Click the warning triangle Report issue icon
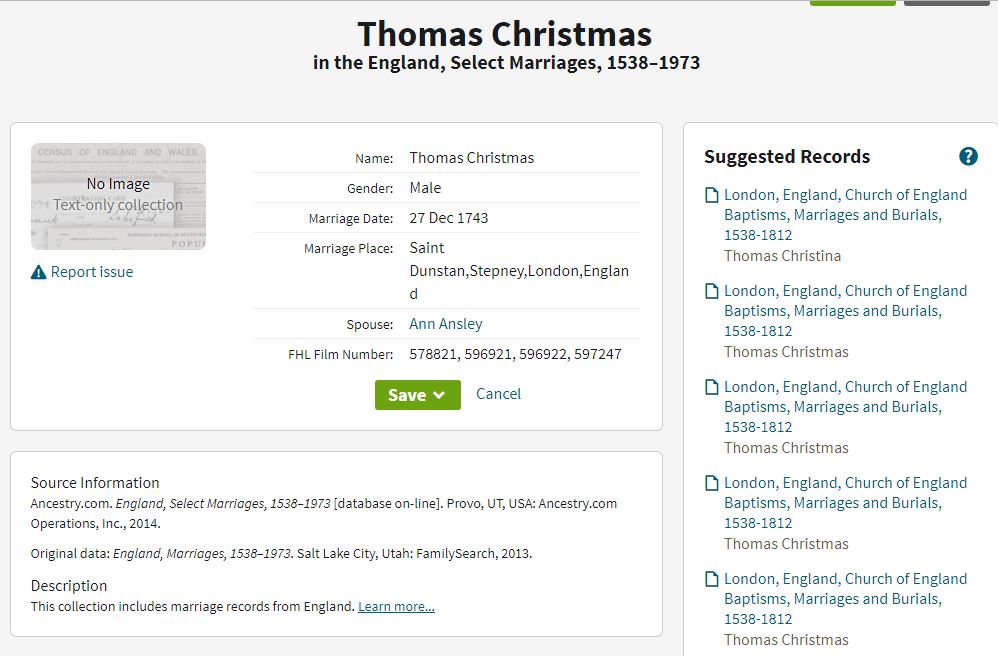This screenshot has height=656, width=998. coord(38,272)
